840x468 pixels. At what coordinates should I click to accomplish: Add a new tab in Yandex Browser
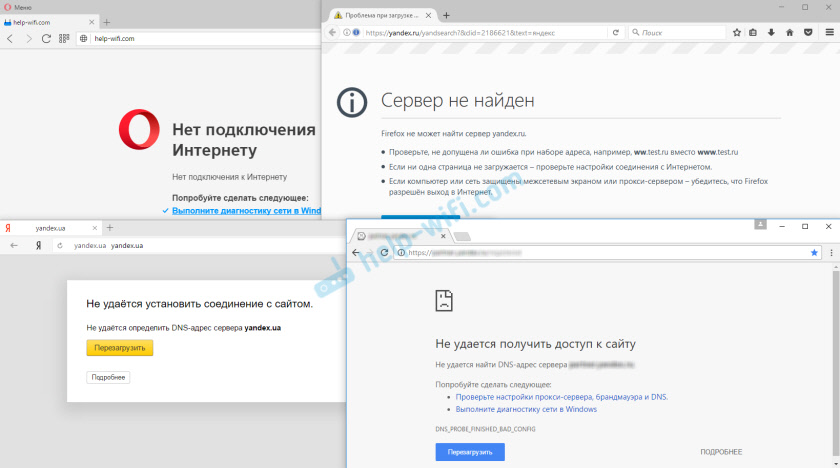pos(110,228)
